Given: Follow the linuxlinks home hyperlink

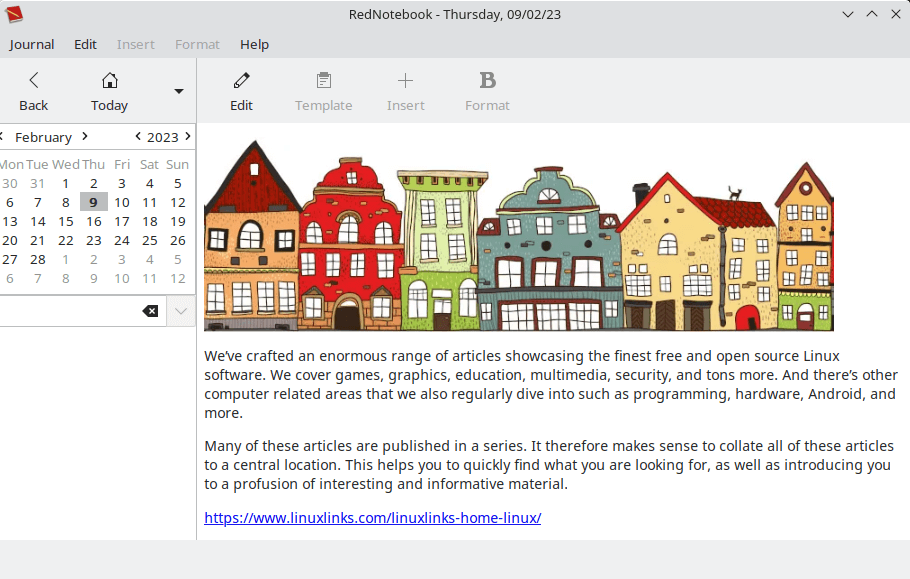Looking at the screenshot, I should click(x=372, y=518).
